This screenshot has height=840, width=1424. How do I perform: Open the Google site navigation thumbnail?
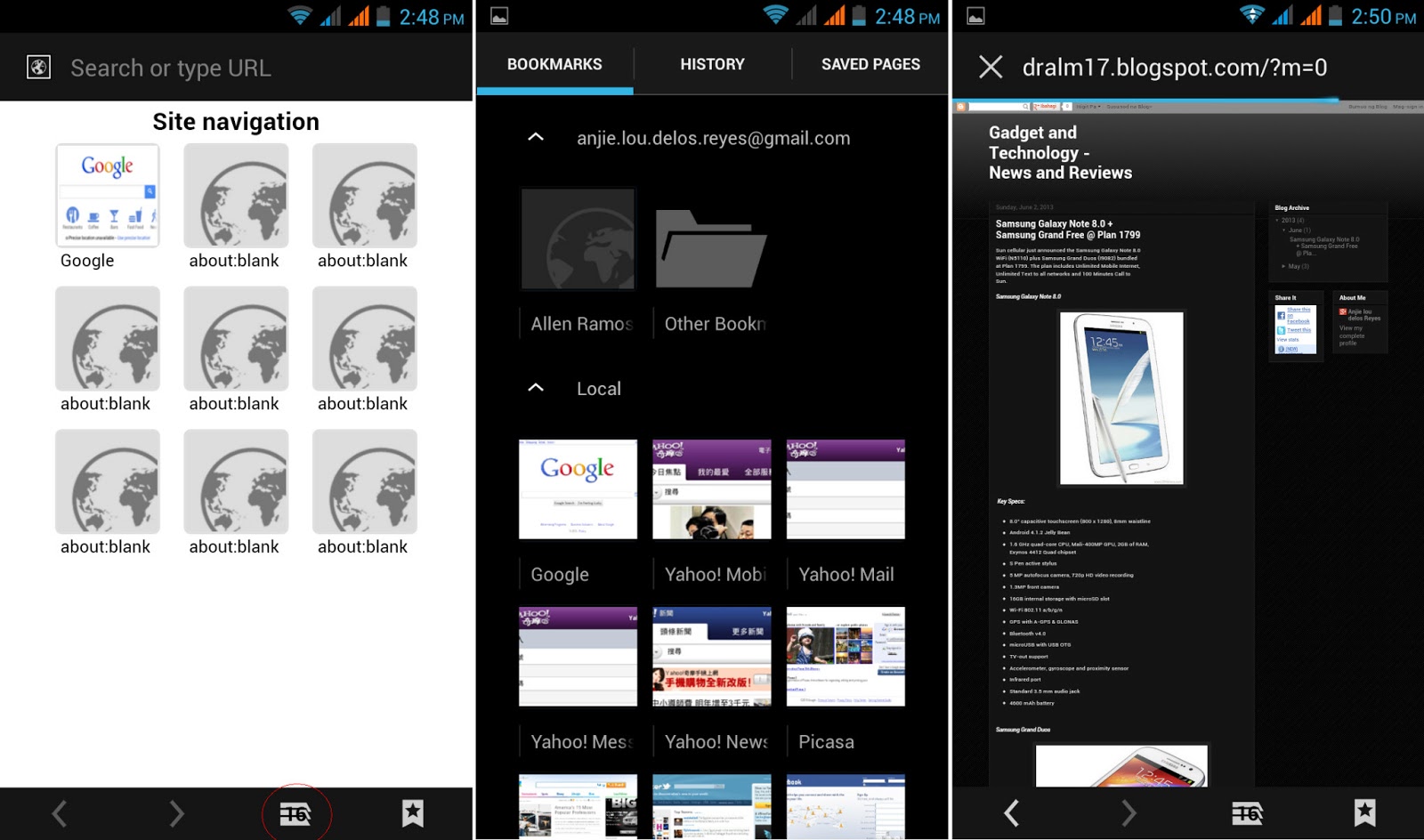[108, 196]
